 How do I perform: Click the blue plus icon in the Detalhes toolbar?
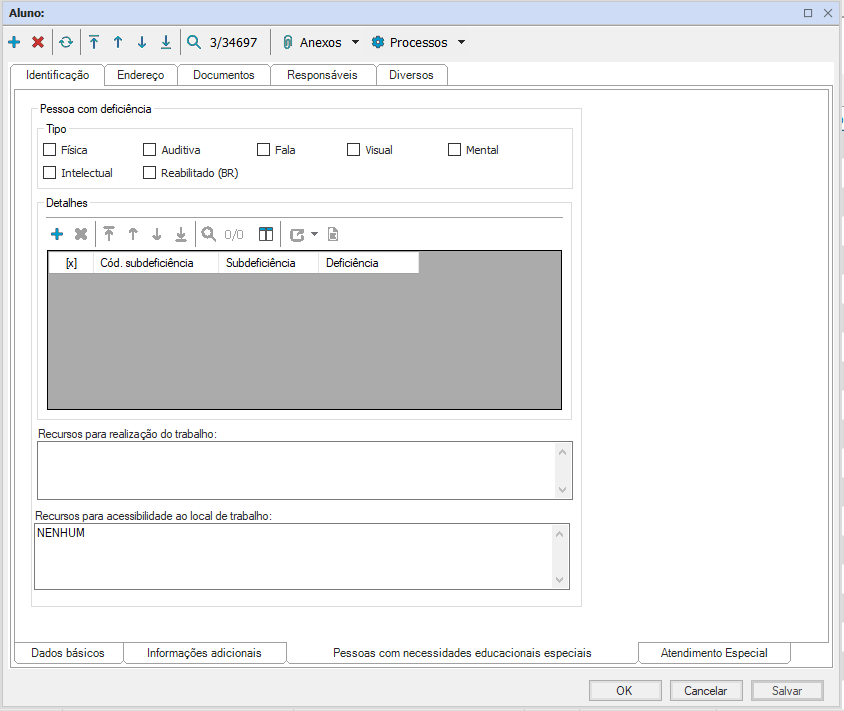(57, 234)
